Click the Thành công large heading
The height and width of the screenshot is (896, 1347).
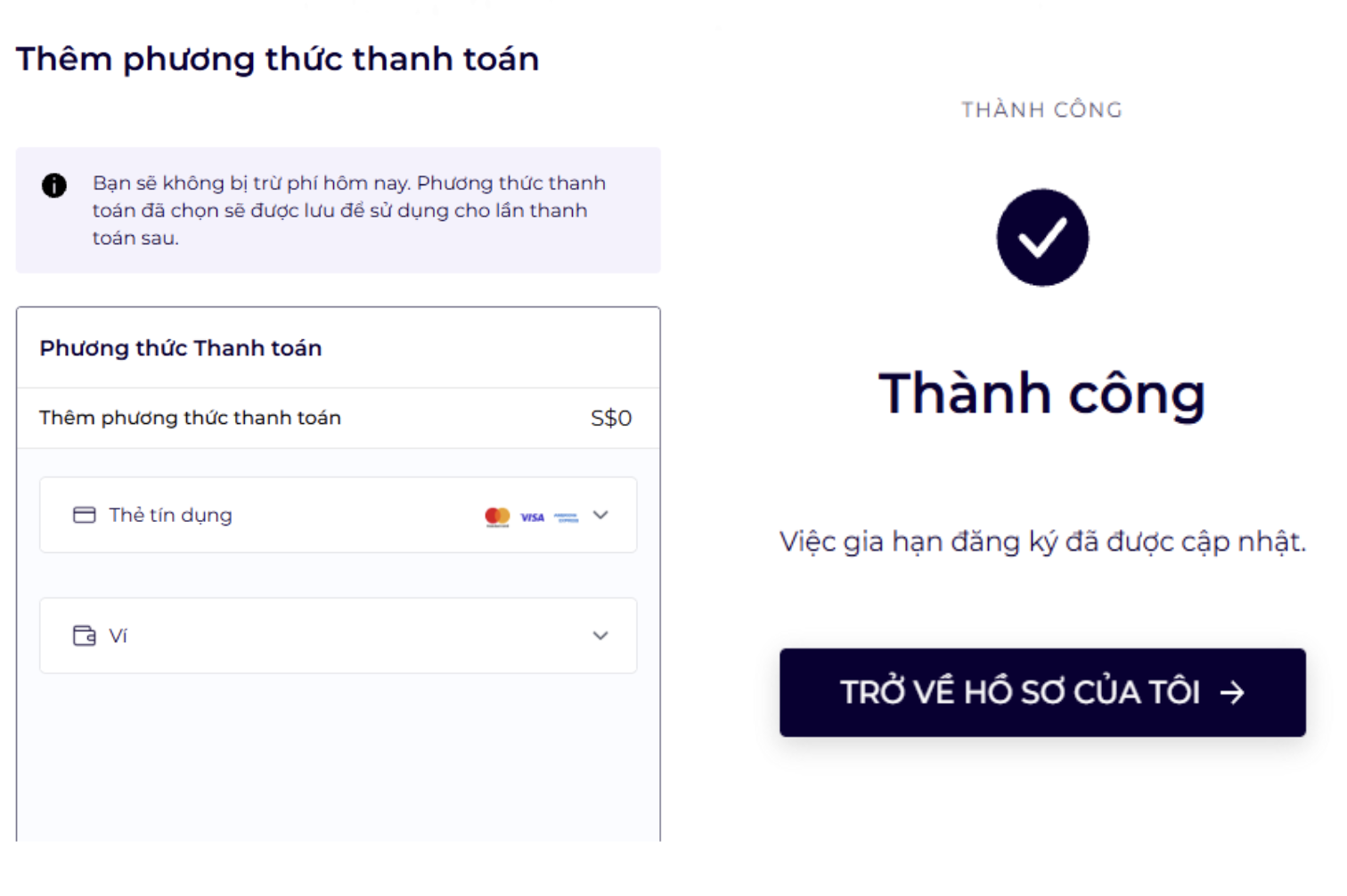click(x=1042, y=394)
